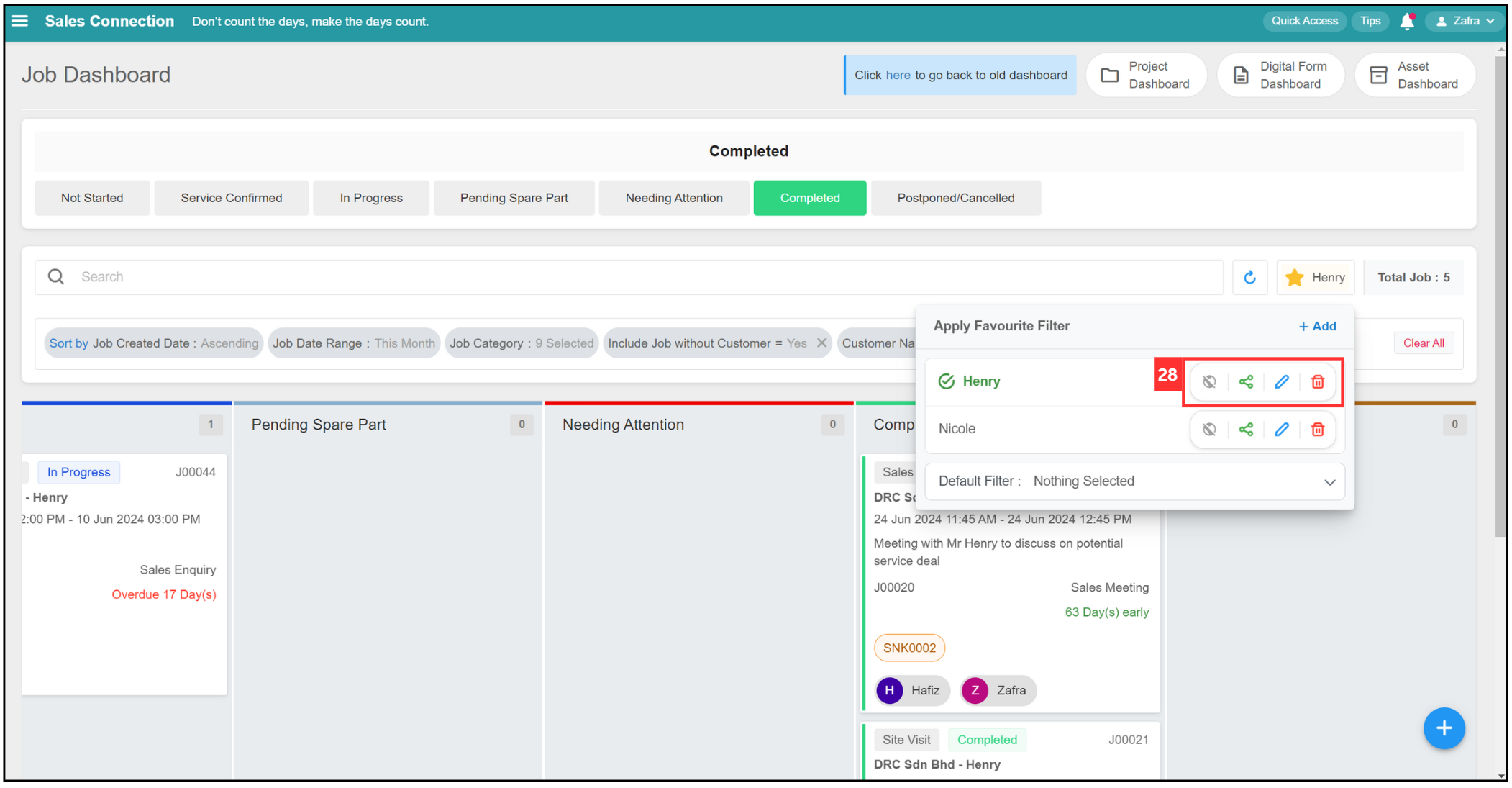This screenshot has height=788, width=1512.
Task: Hide Nicole filter using the eye-off icon
Action: tap(1209, 429)
